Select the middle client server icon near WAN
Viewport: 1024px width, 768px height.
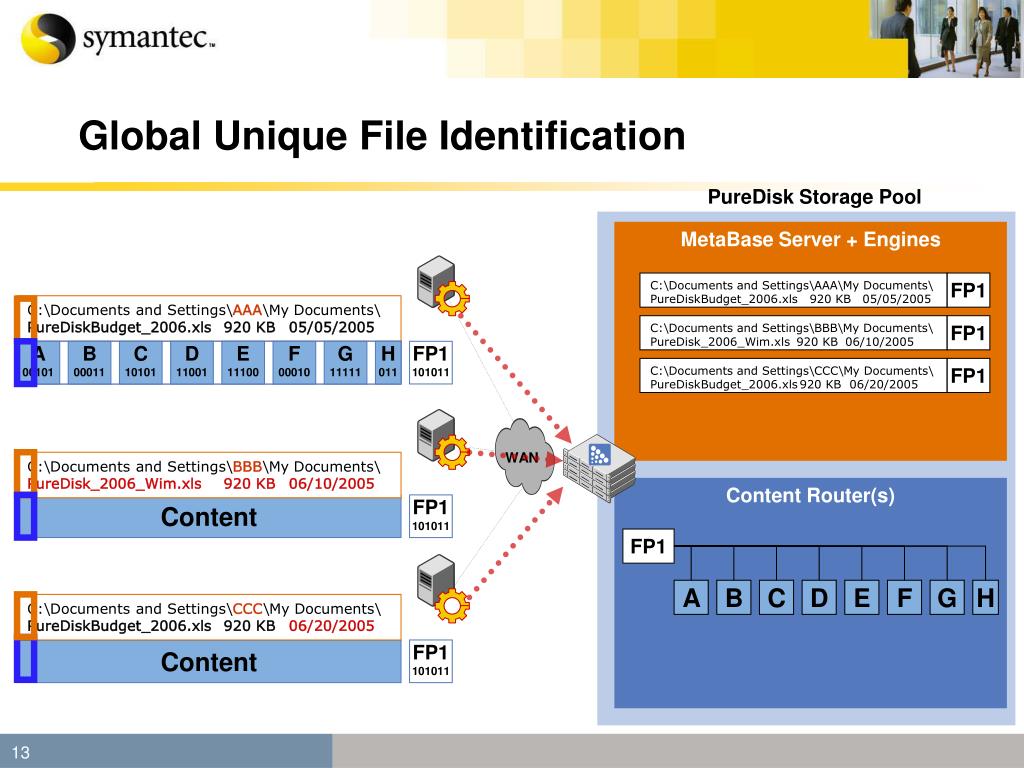pos(443,439)
